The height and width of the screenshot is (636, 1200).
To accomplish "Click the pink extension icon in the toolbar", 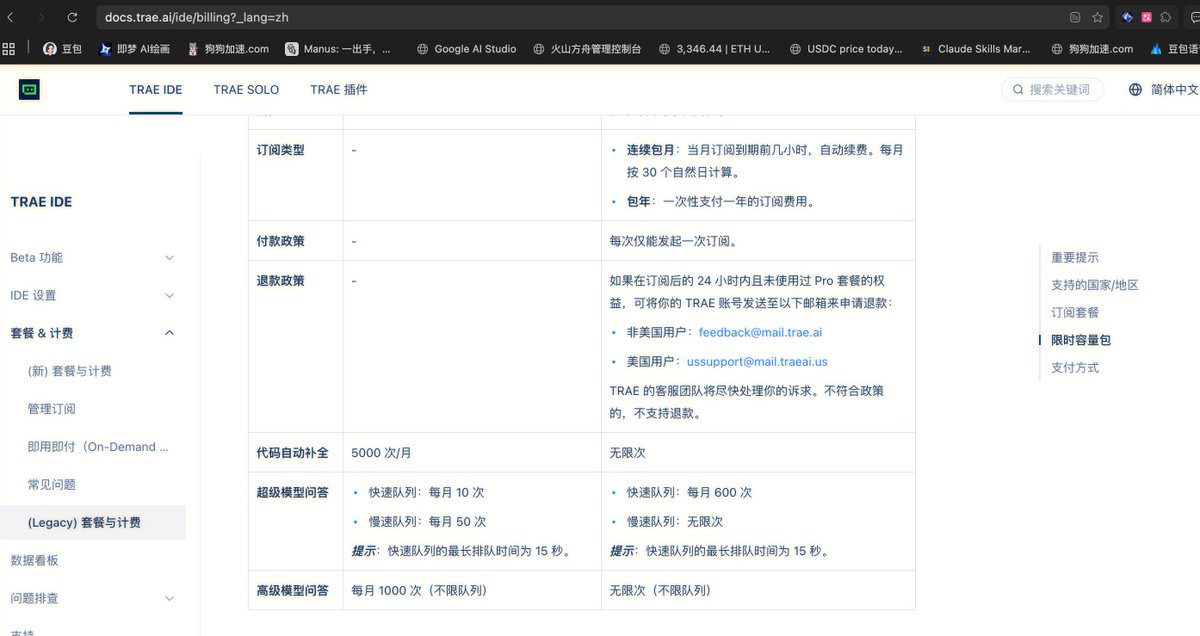I will tap(1147, 17).
